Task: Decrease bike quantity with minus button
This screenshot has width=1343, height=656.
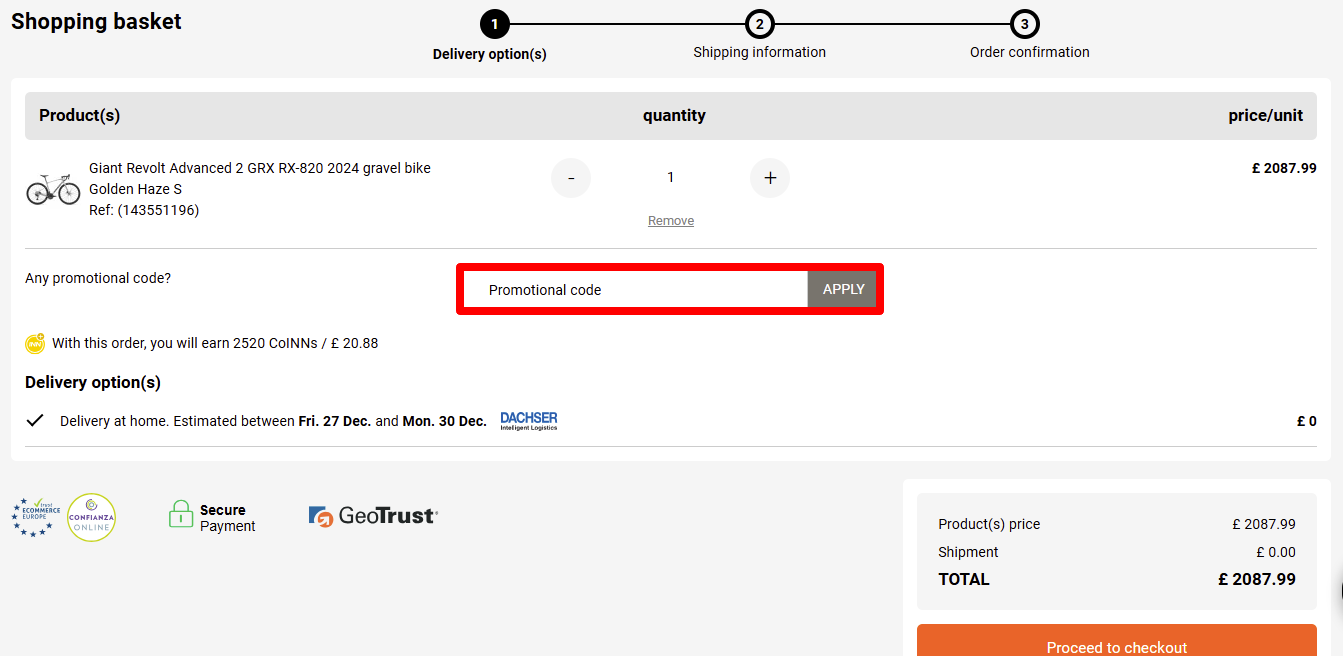Action: (571, 178)
